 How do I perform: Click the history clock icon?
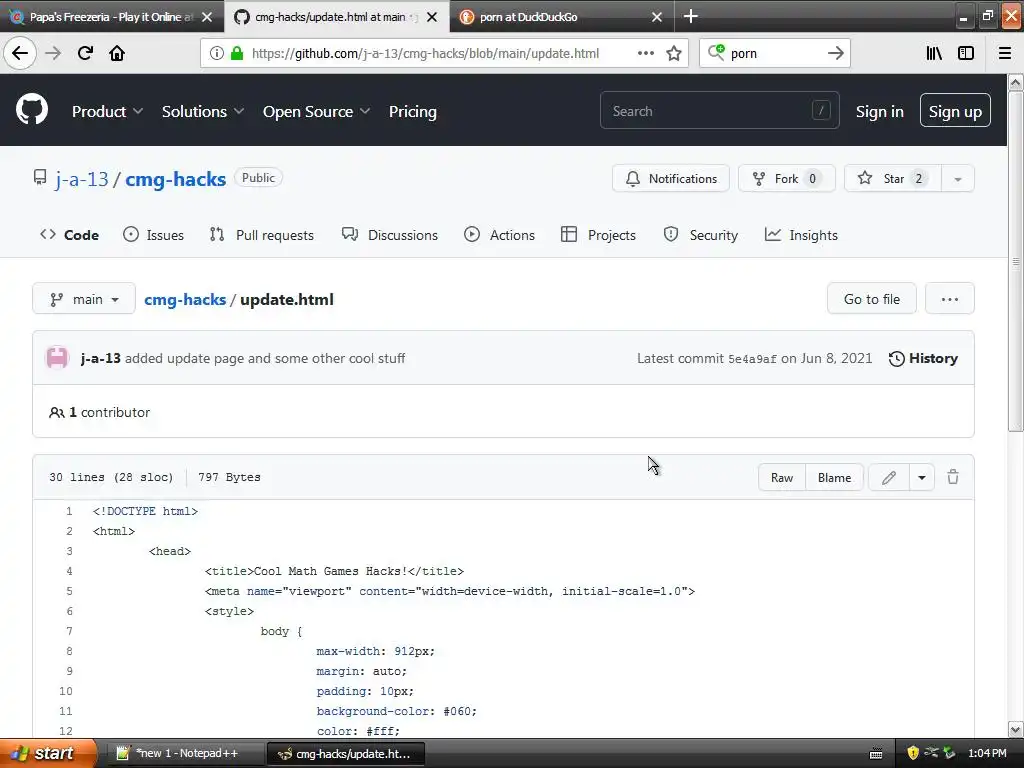pos(897,359)
